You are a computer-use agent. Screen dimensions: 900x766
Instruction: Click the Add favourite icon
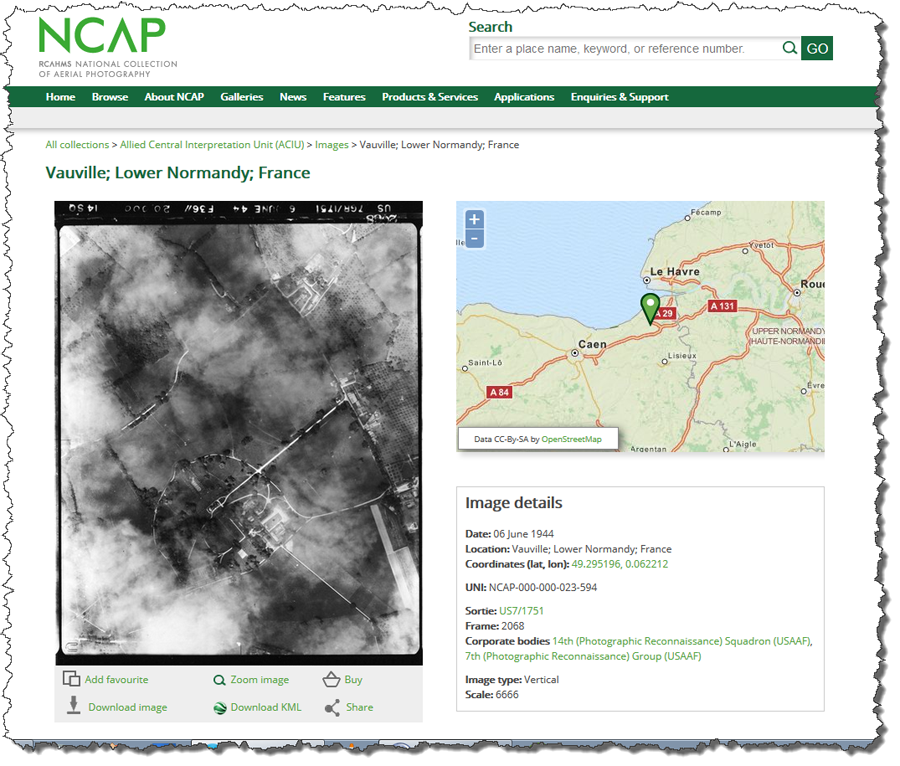71,678
